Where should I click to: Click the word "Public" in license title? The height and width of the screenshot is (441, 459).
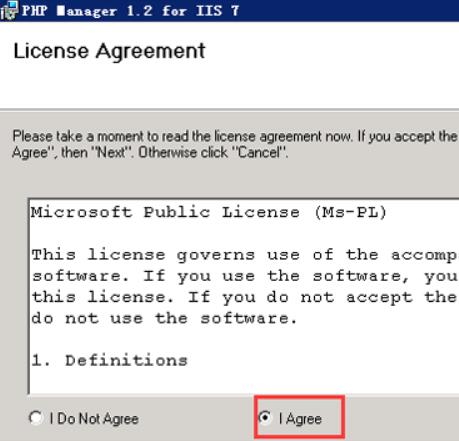(x=177, y=212)
